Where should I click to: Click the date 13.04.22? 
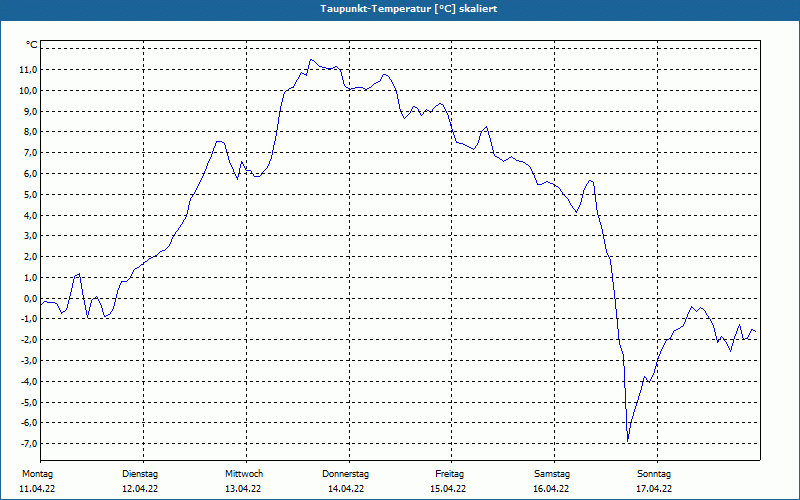(243, 489)
